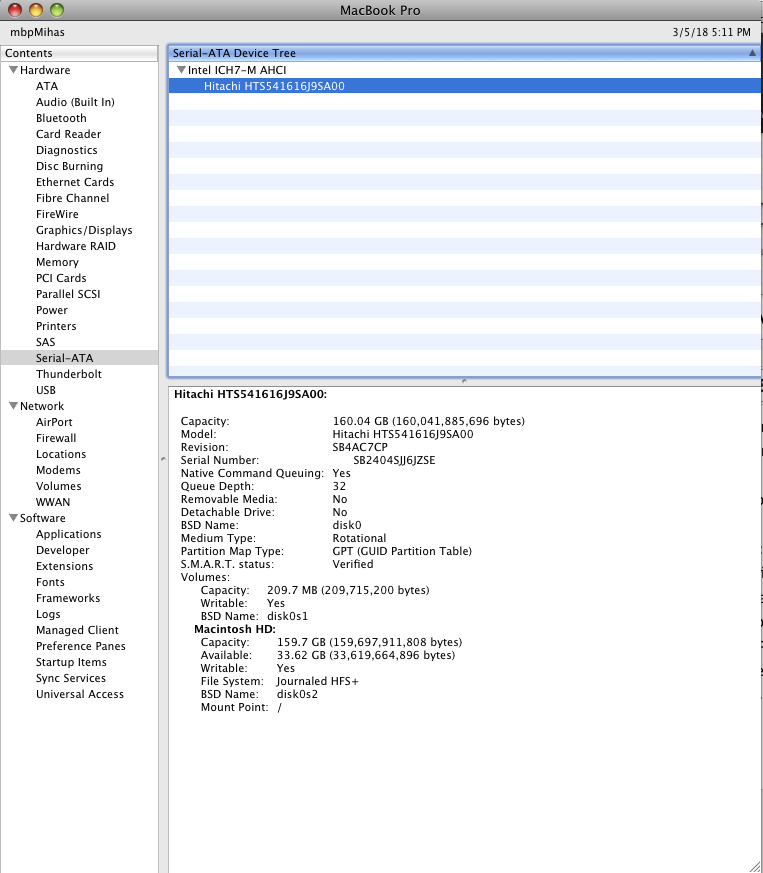Screen dimensions: 763x873
Task: Select Managed Client entry
Action: (x=77, y=630)
